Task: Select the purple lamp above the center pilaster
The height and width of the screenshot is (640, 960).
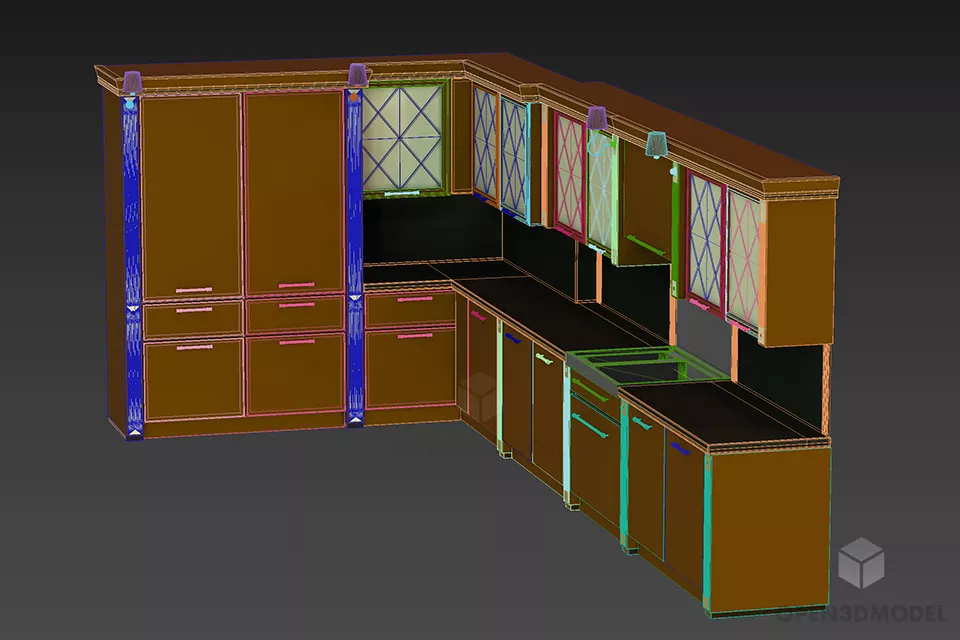Action: tap(357, 74)
